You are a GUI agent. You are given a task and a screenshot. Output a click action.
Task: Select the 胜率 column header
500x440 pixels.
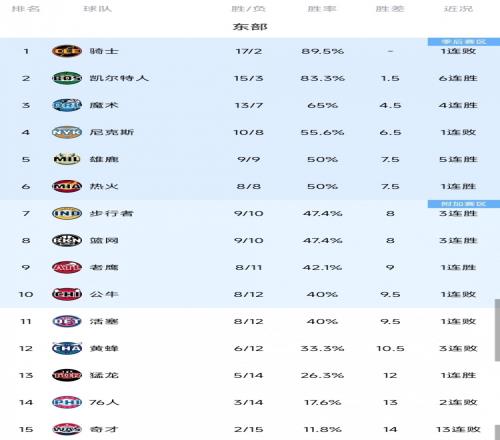click(322, 8)
